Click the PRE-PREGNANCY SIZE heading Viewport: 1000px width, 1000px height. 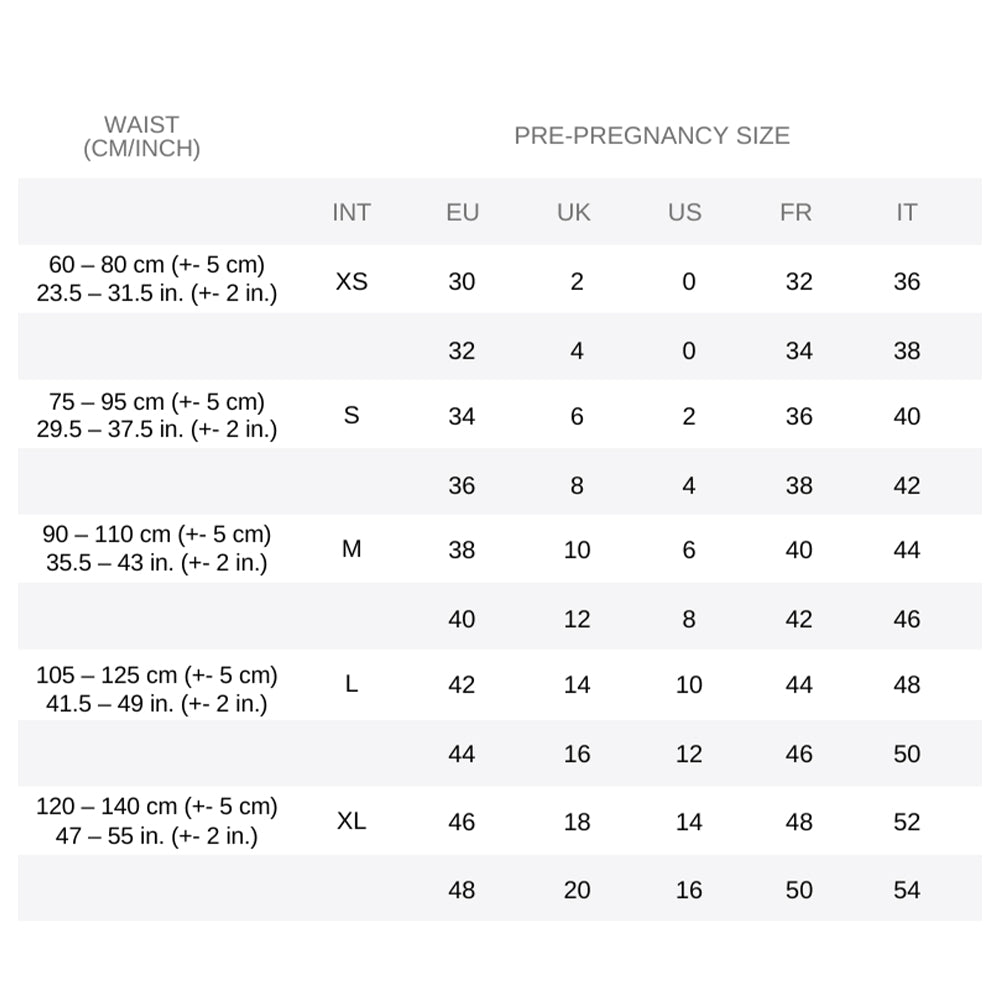point(652,136)
